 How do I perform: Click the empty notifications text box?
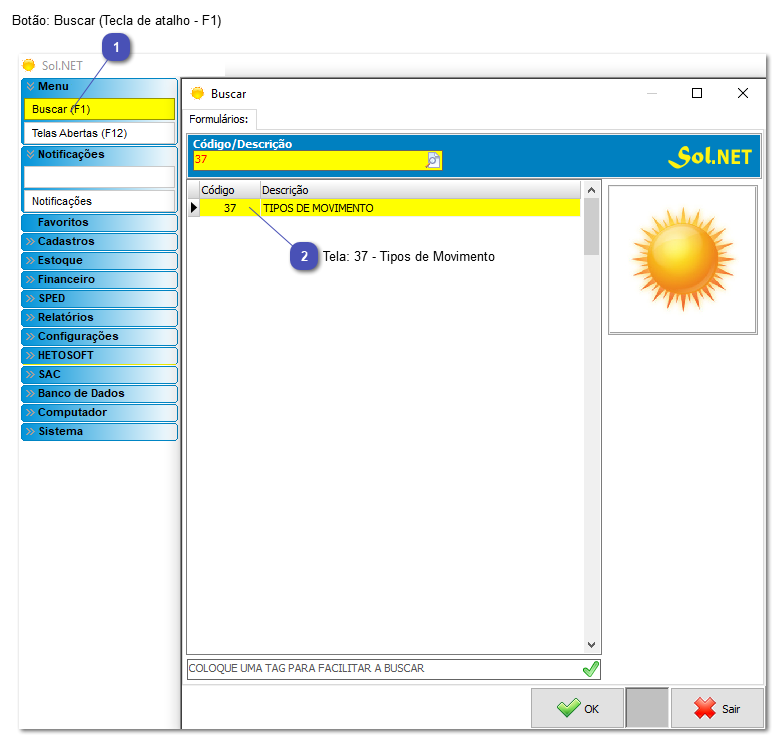point(99,177)
